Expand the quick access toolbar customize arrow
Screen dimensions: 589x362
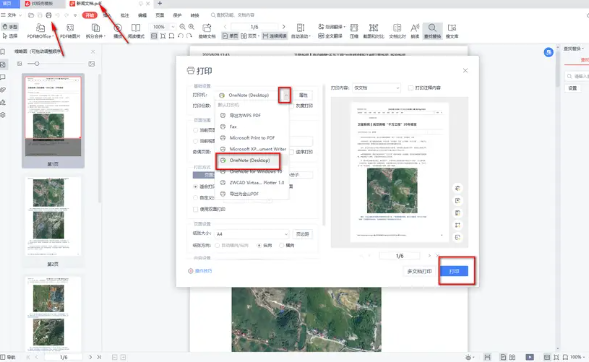75,15
